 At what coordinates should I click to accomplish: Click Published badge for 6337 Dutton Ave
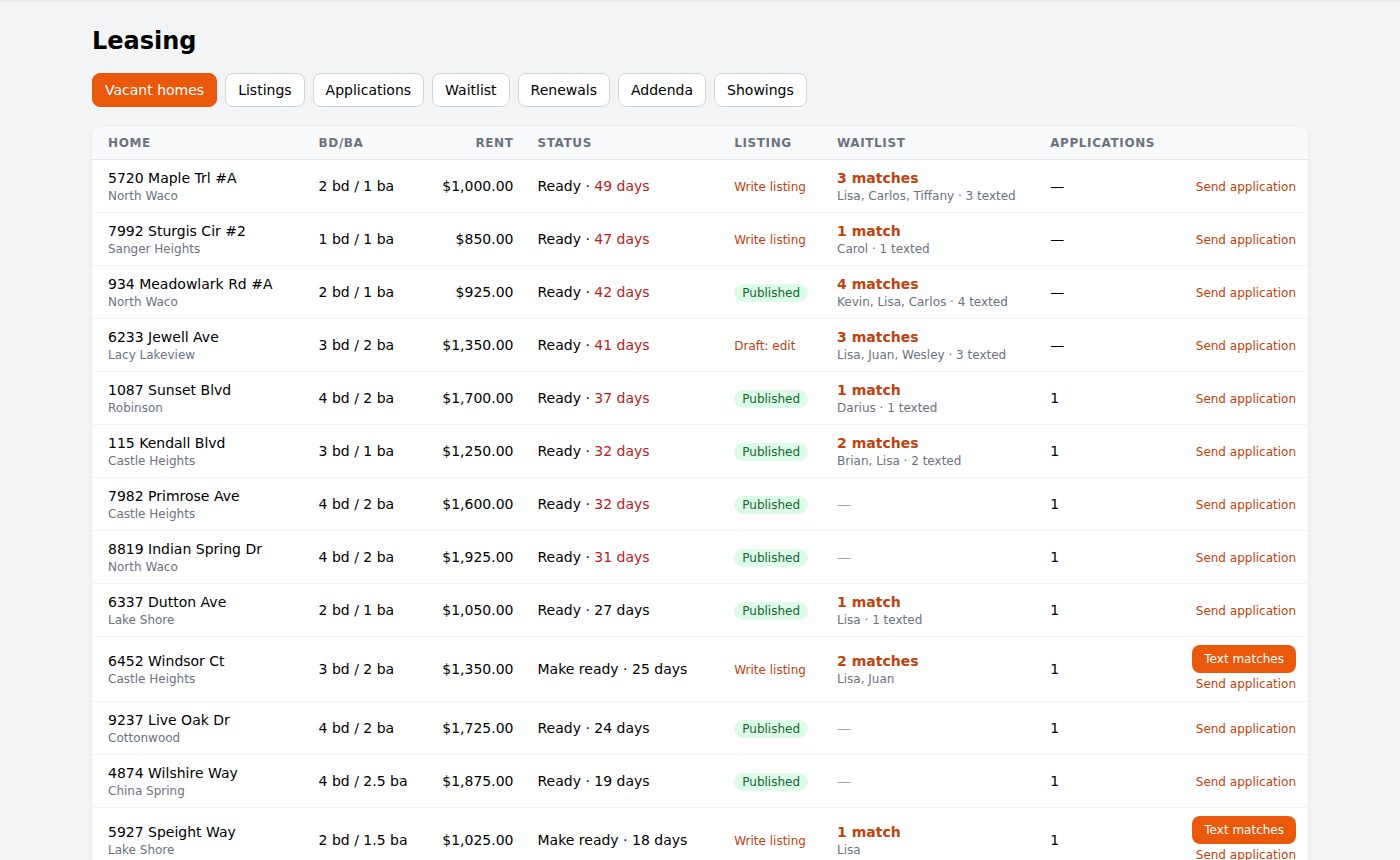coord(770,611)
